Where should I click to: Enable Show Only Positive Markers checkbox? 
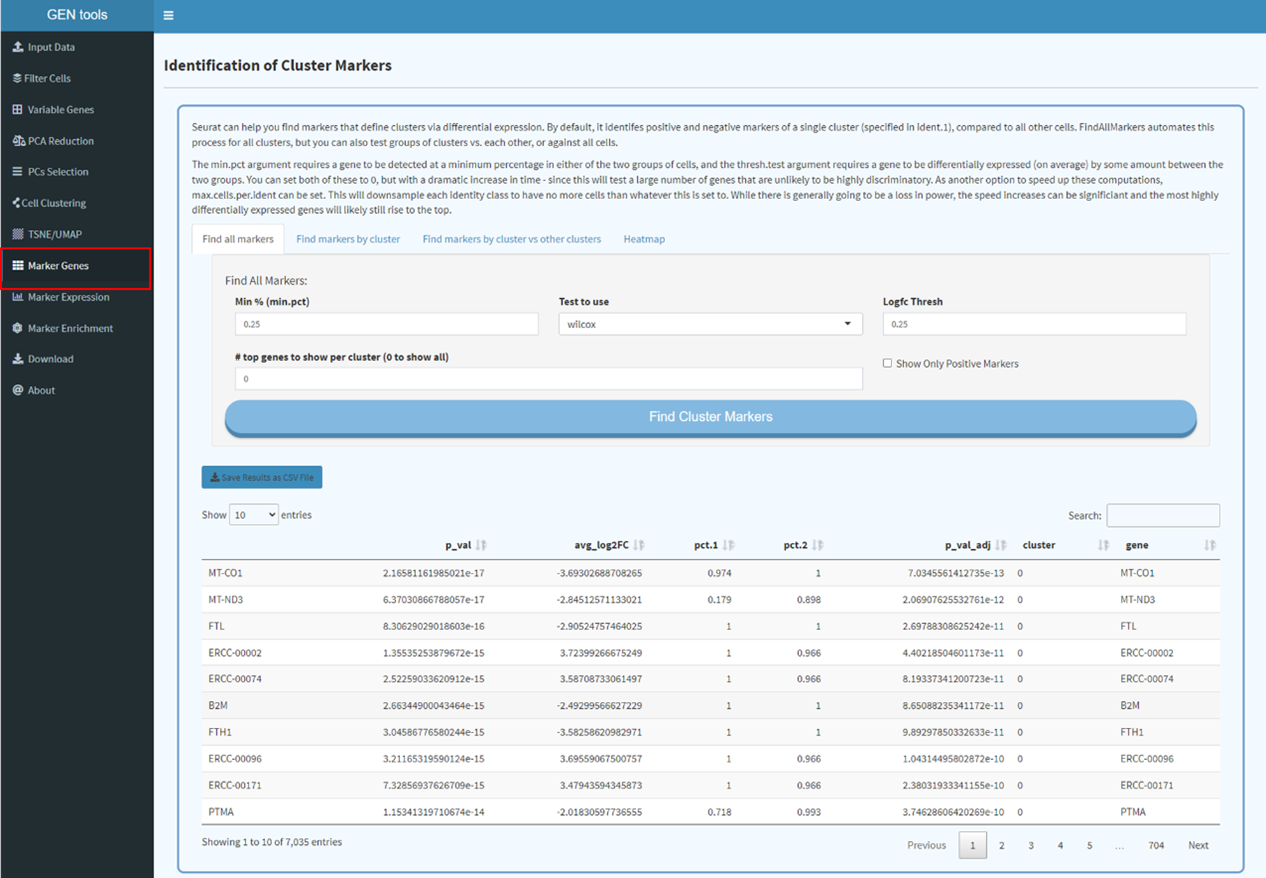click(887, 363)
